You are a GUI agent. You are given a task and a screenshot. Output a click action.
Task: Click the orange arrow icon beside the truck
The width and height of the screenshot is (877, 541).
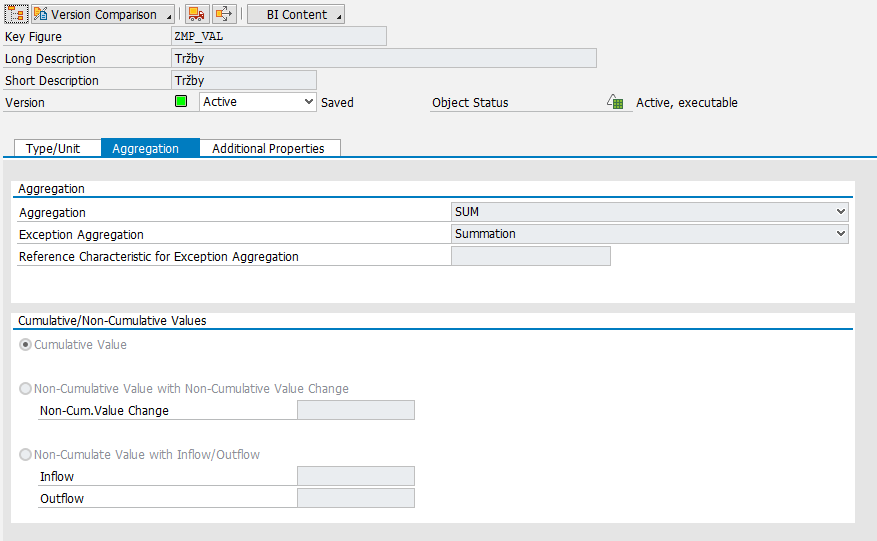225,14
